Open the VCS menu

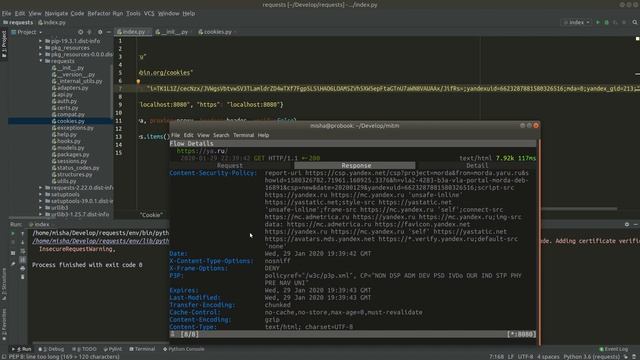coord(149,13)
